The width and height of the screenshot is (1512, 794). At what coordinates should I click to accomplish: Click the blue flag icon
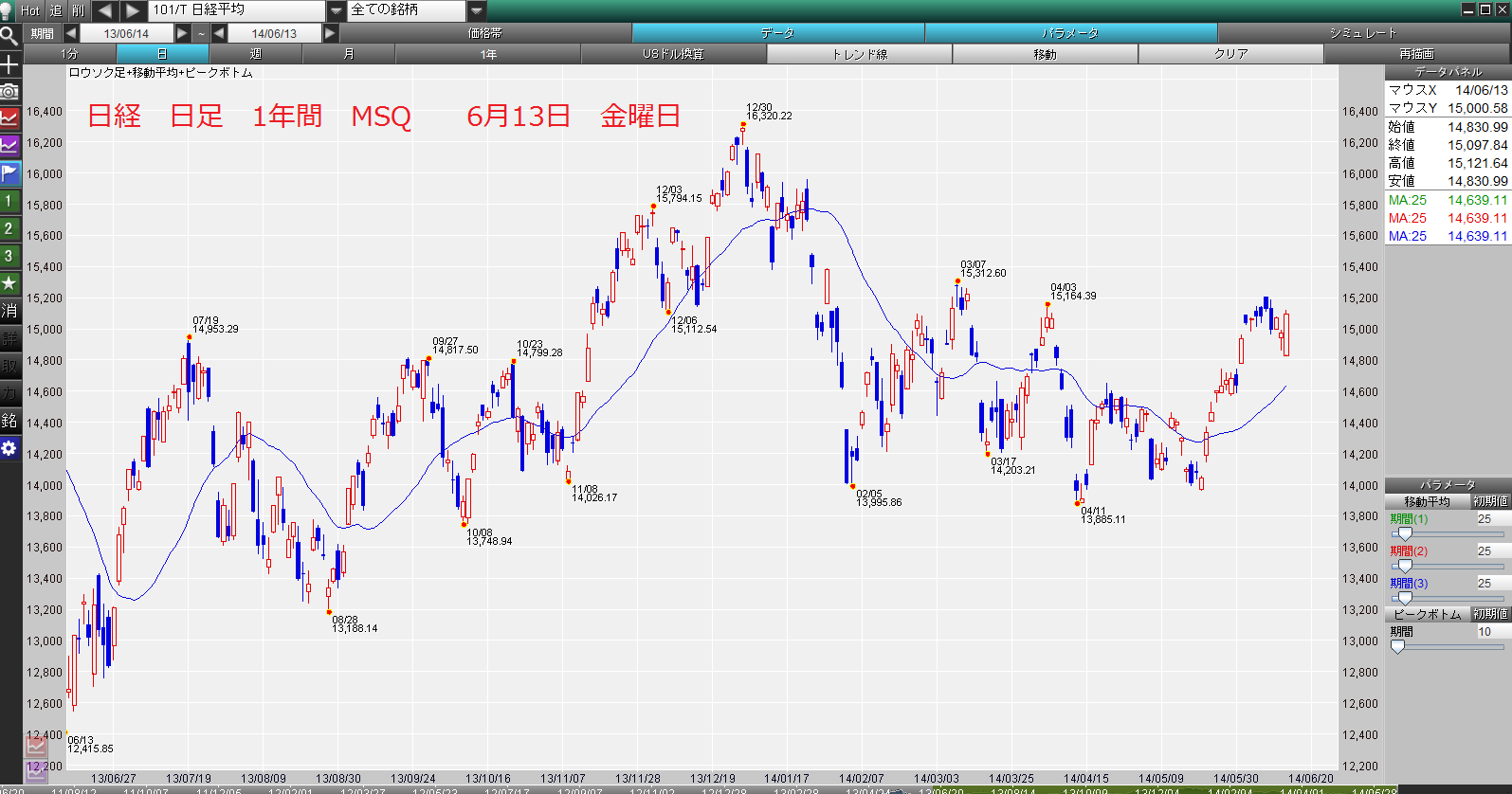[x=9, y=173]
